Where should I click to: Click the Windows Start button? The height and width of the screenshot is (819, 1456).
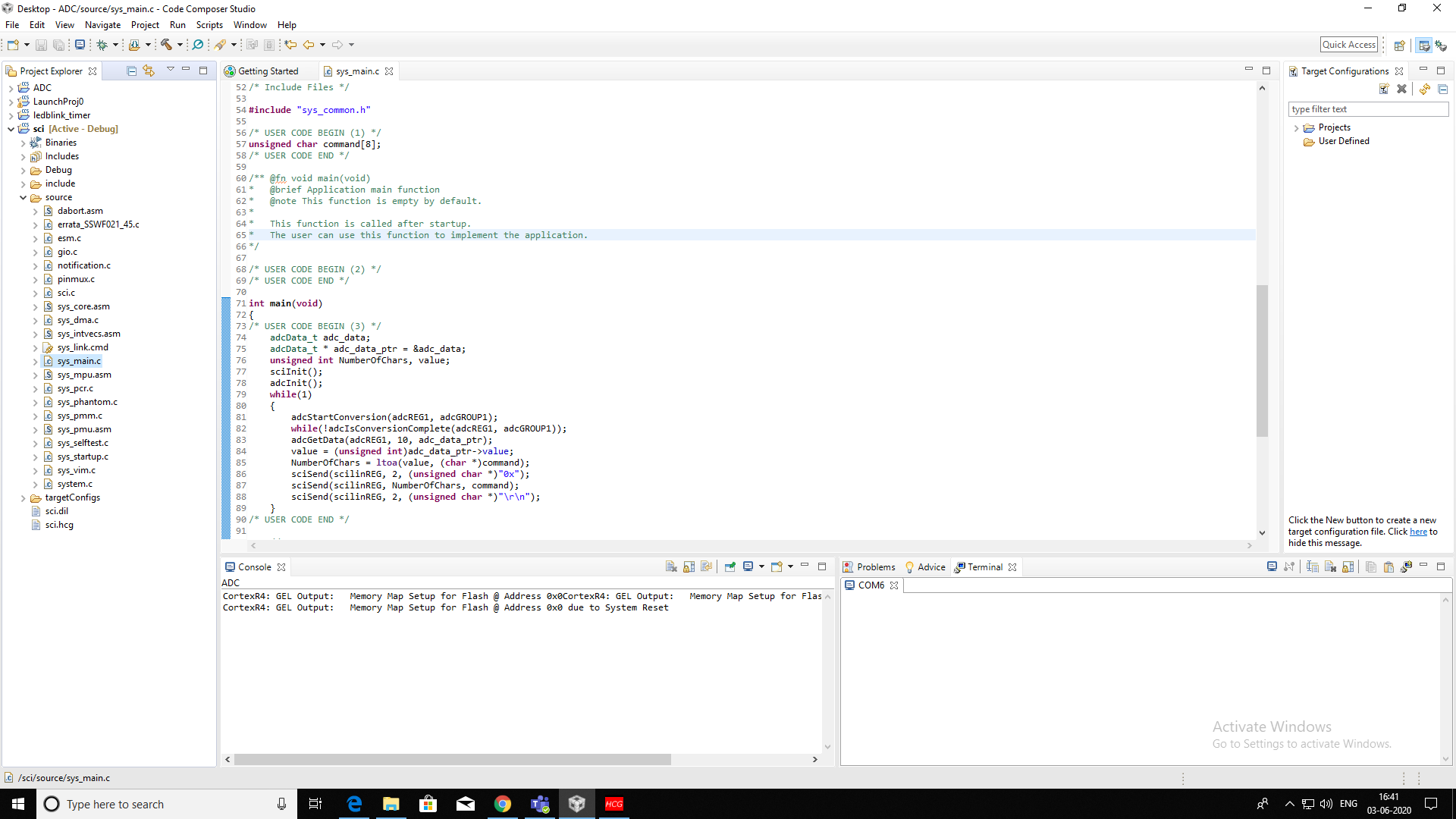click(18, 804)
